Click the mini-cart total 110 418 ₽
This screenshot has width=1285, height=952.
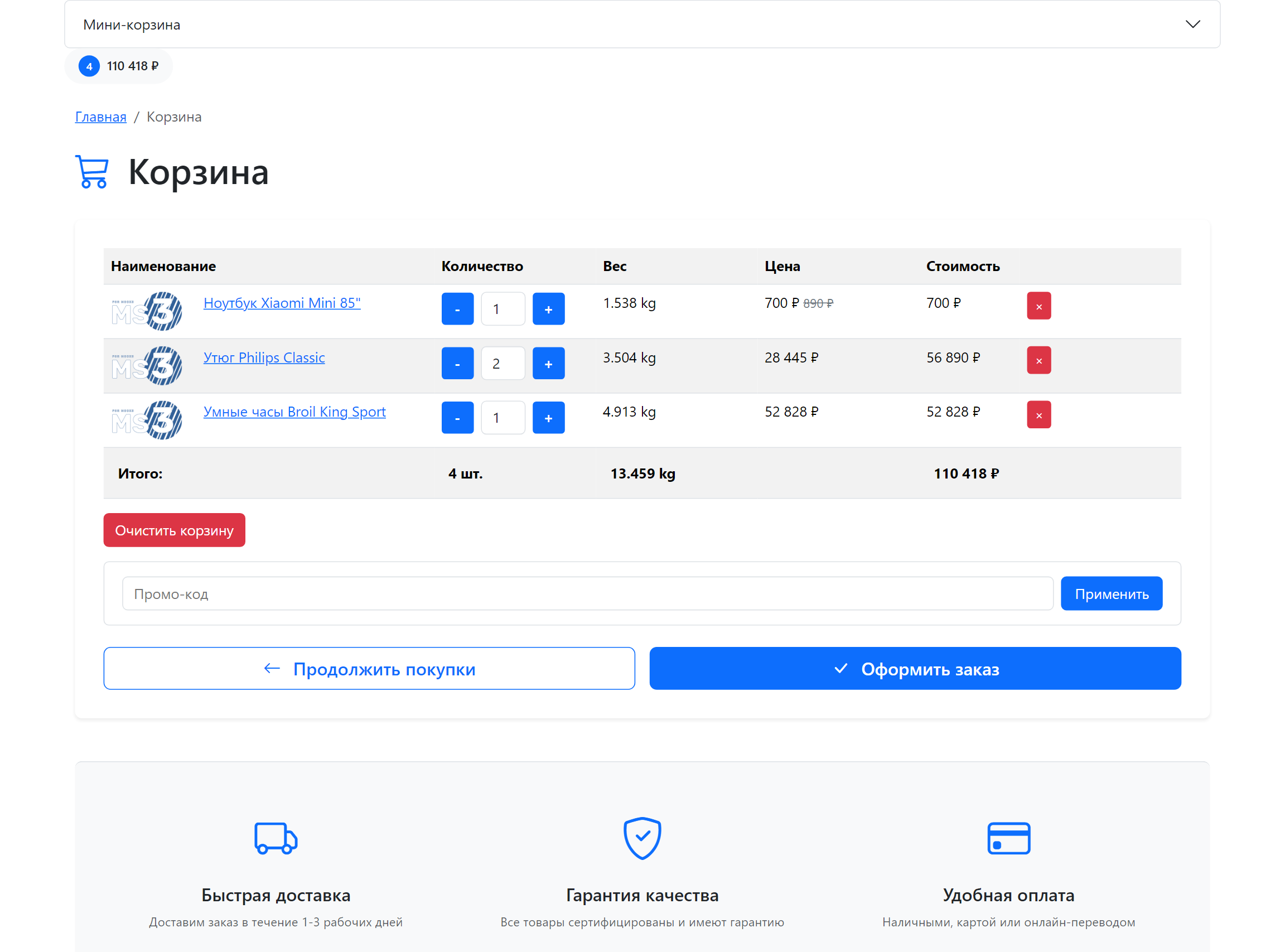pyautogui.click(x=133, y=66)
